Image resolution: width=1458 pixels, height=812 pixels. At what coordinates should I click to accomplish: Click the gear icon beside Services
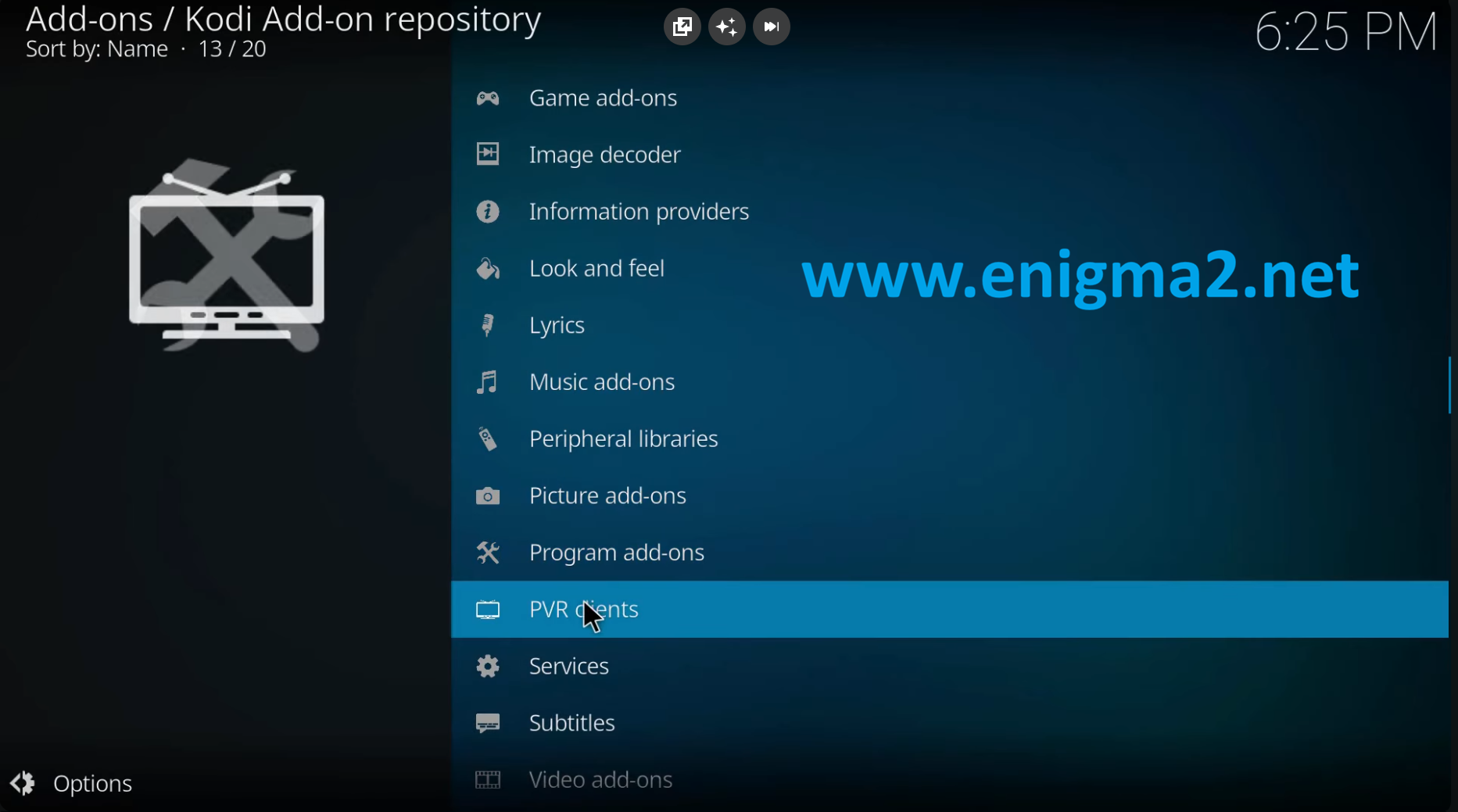(x=488, y=667)
